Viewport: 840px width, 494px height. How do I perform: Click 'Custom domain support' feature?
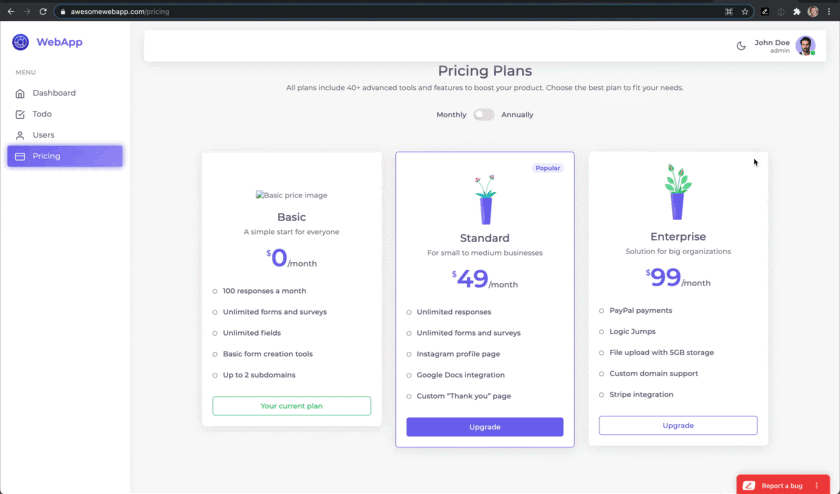654,373
